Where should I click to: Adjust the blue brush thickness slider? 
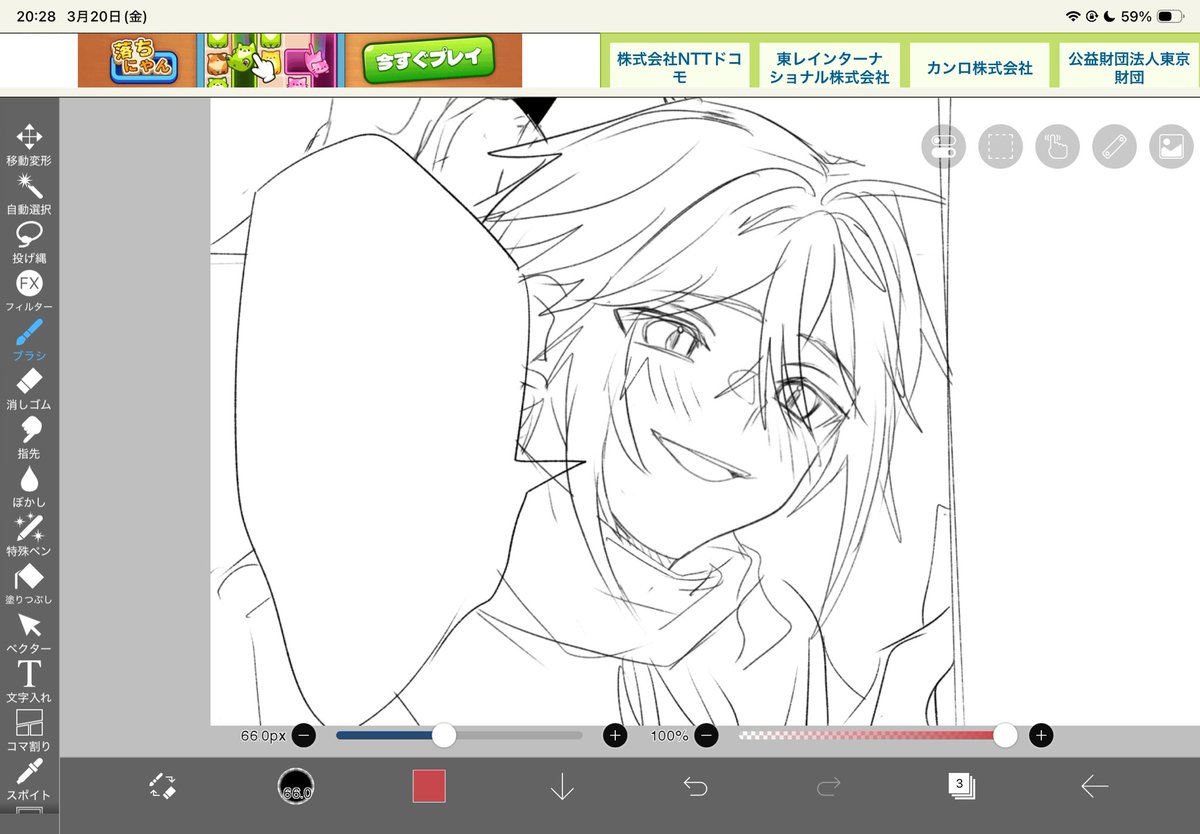tap(459, 736)
